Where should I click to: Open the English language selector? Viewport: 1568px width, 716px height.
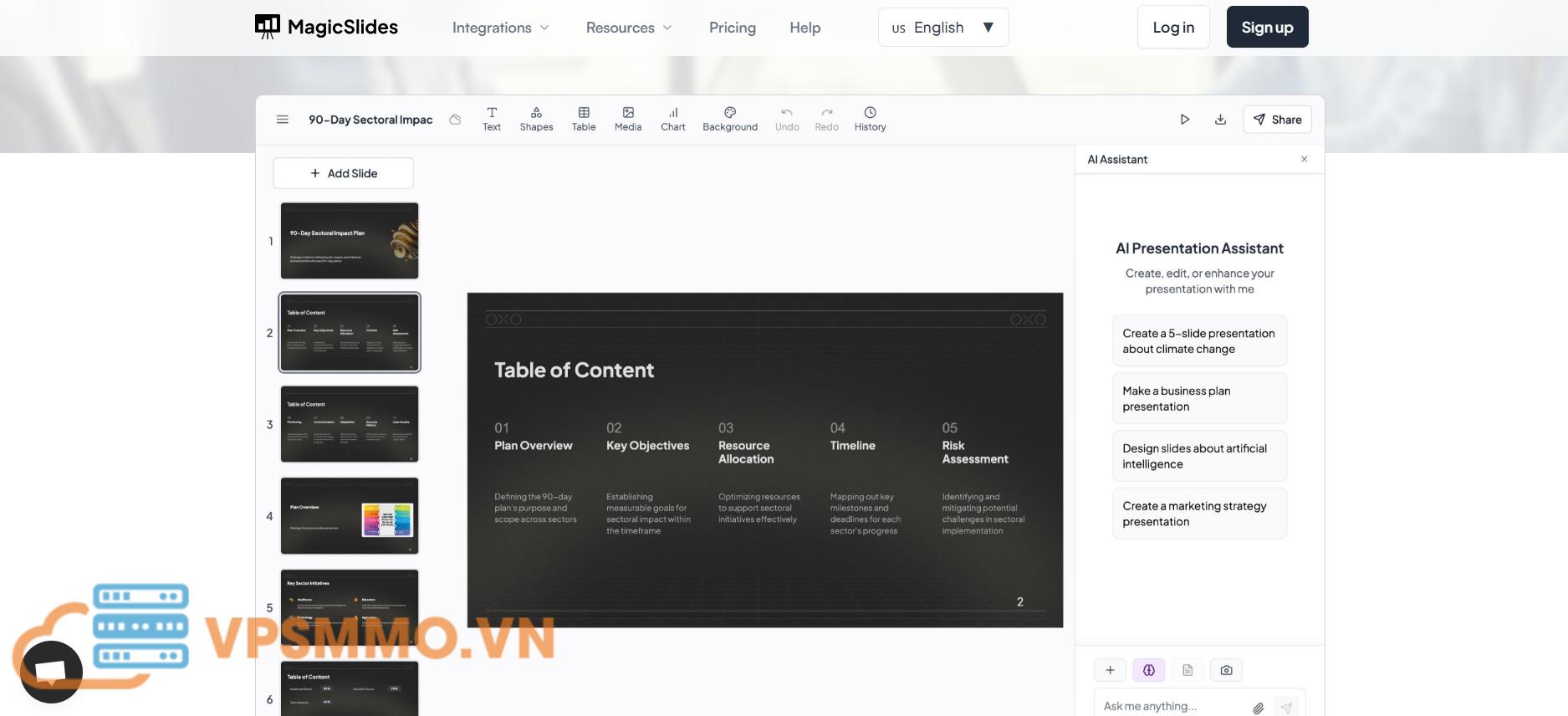pyautogui.click(x=943, y=28)
